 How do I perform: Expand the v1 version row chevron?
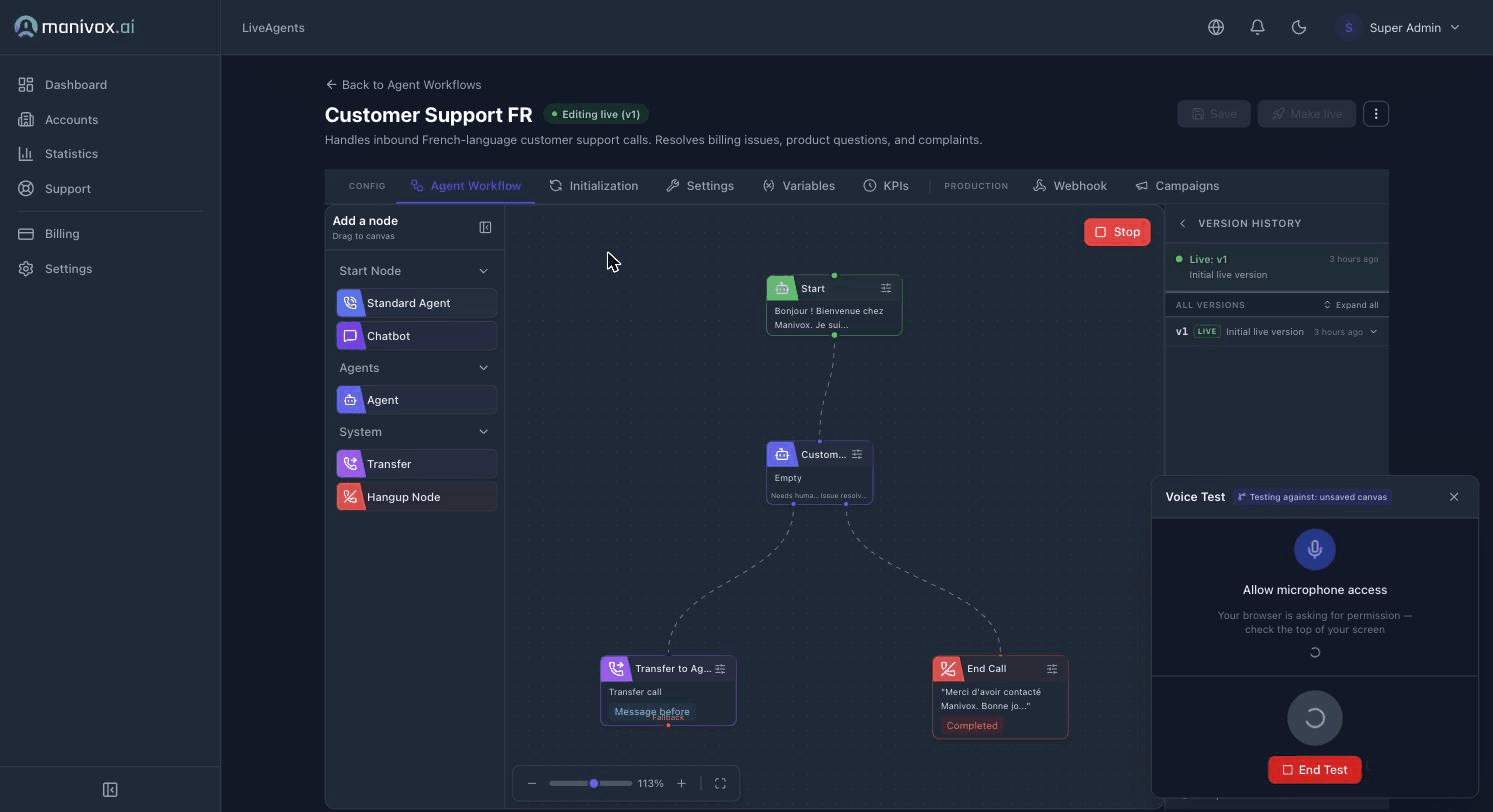[1373, 332]
